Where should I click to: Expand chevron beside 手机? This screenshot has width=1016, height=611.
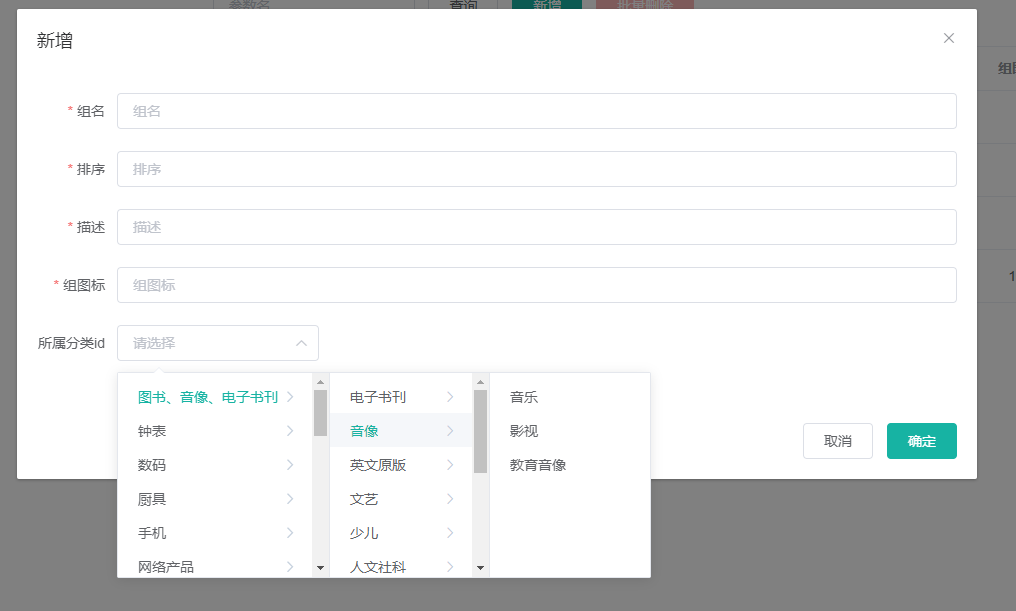pos(290,533)
